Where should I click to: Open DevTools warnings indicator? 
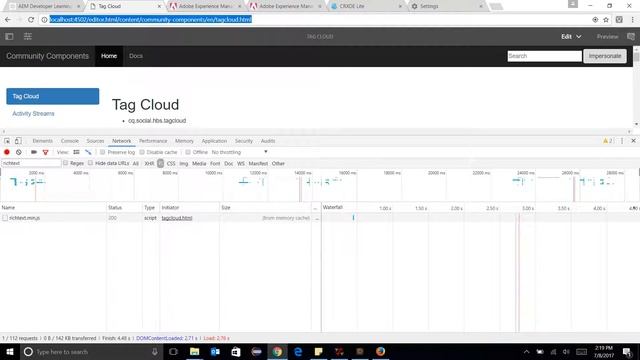(x=607, y=141)
